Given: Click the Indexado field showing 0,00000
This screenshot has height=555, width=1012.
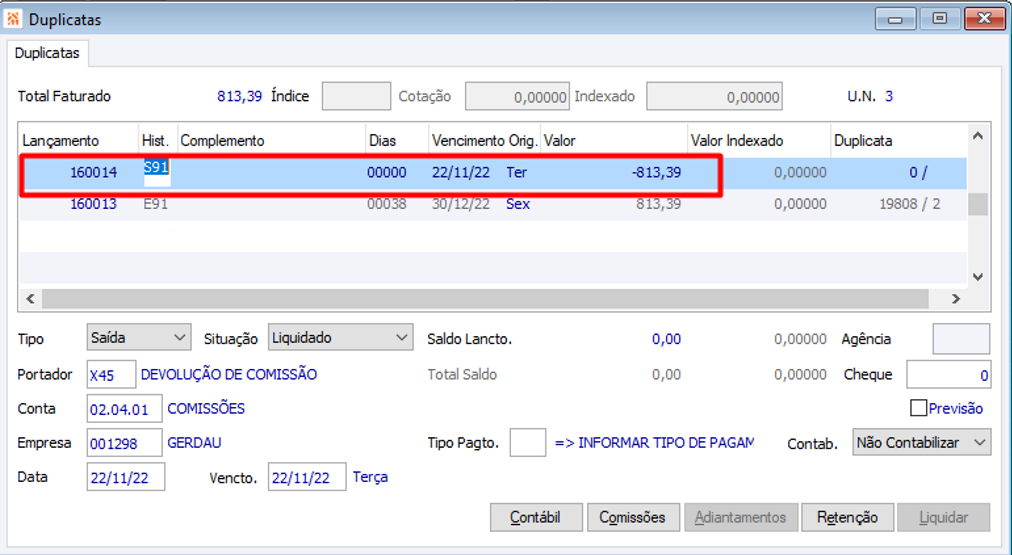Looking at the screenshot, I should pos(714,96).
